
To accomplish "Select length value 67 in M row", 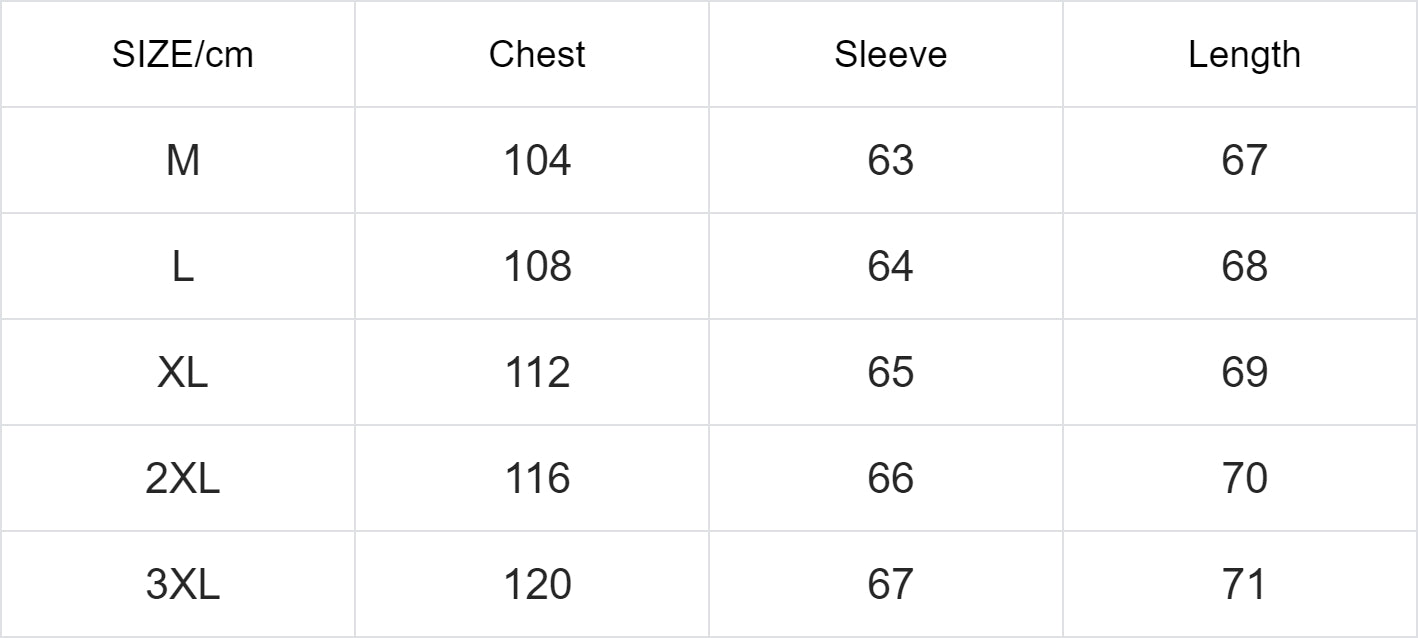I will pyautogui.click(x=1244, y=160).
